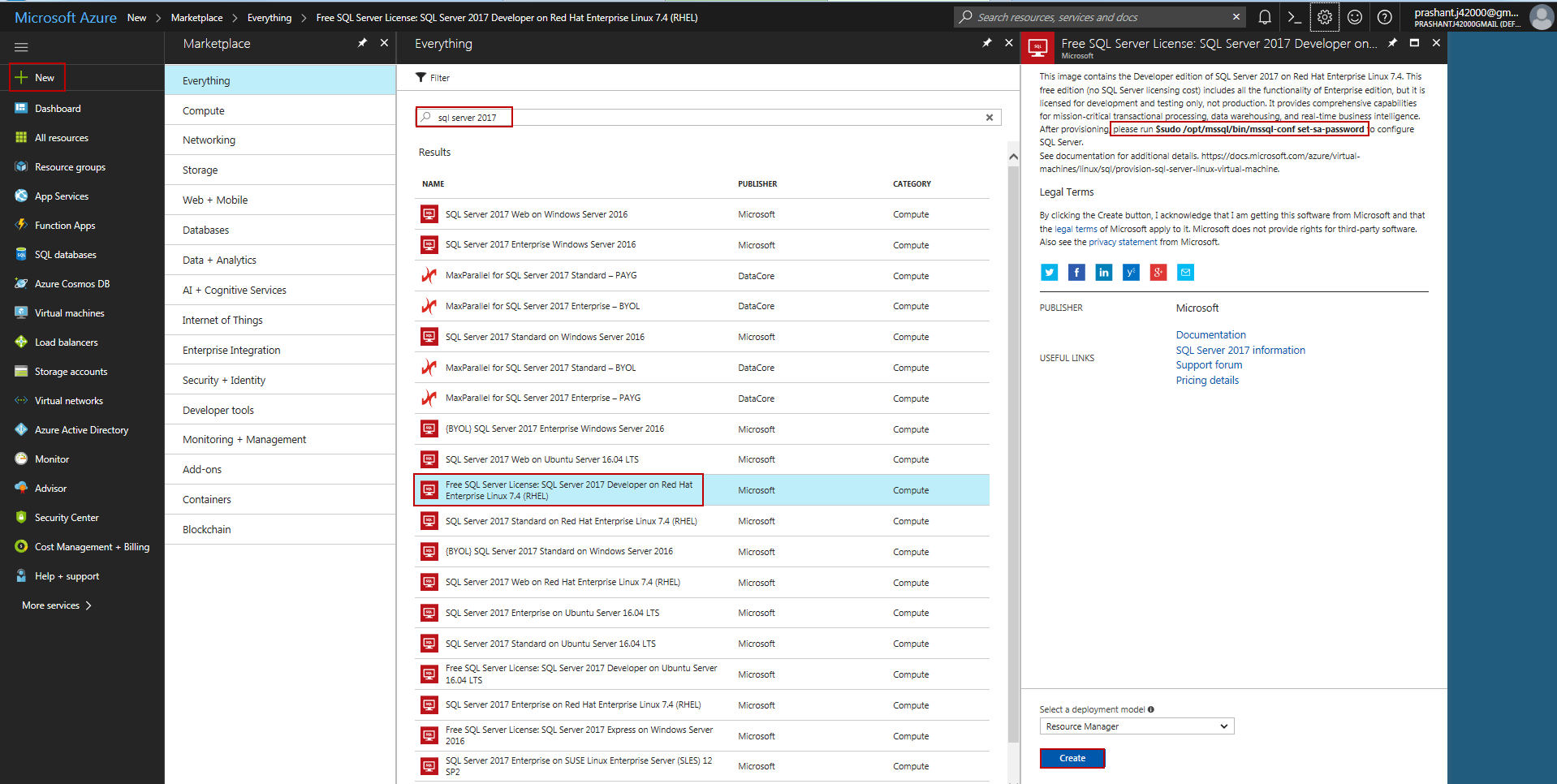Pin the Everything blade
This screenshot has width=1557, height=784.
tap(986, 43)
